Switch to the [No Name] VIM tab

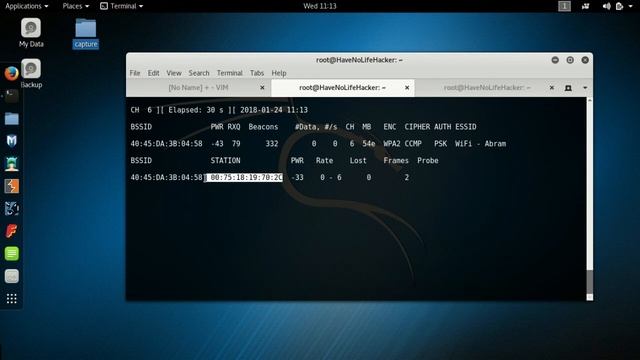tap(198, 88)
